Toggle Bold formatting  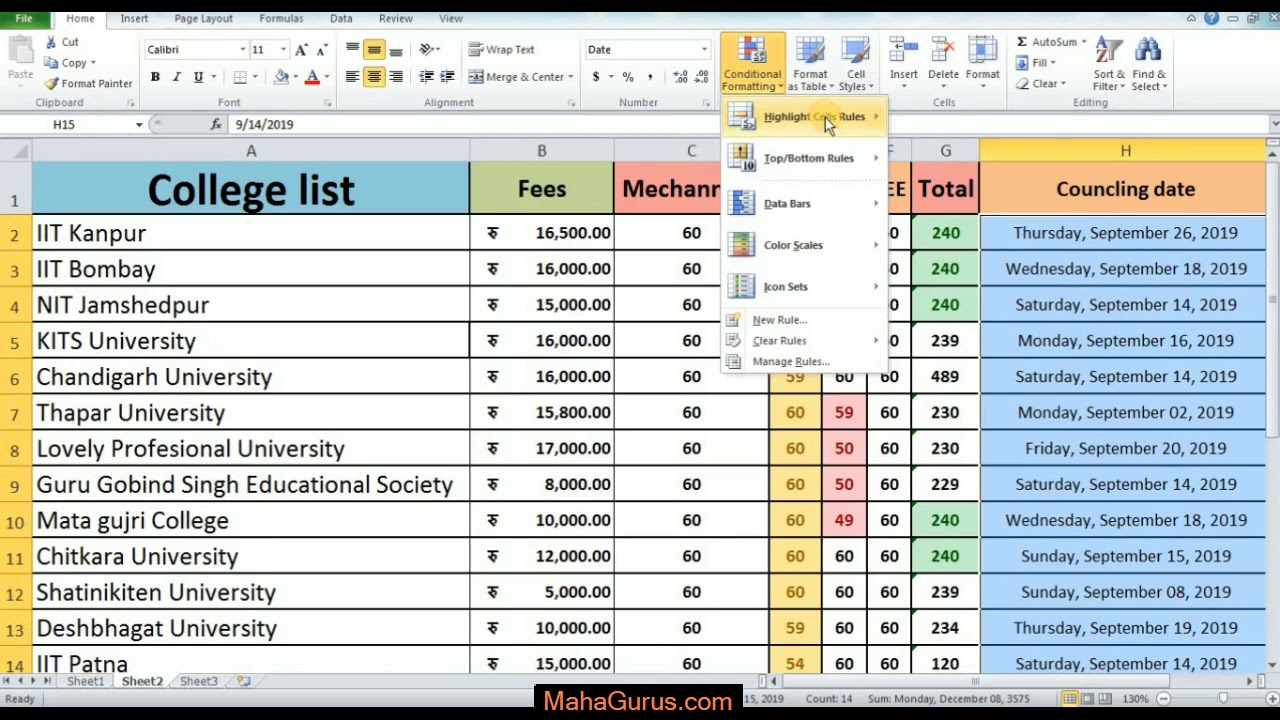(155, 77)
